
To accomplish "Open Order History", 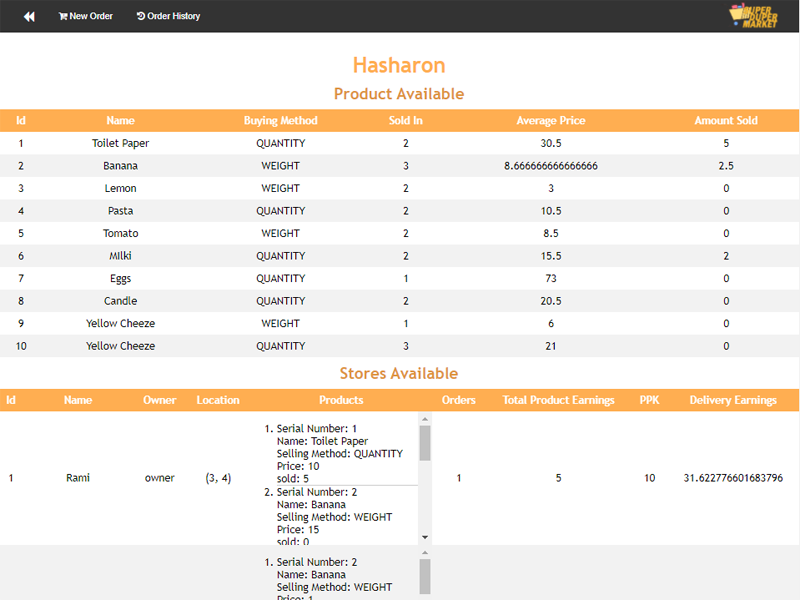I will [x=168, y=16].
